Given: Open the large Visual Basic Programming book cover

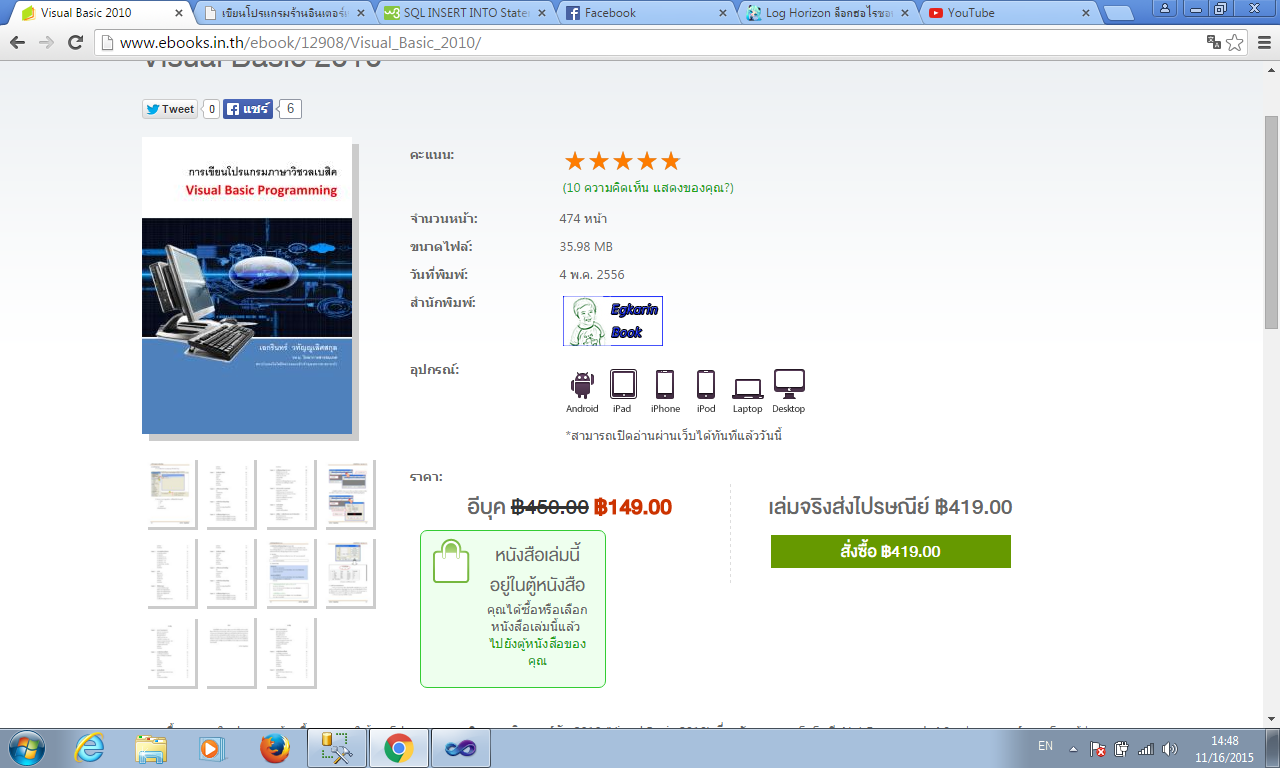Looking at the screenshot, I should (x=247, y=285).
